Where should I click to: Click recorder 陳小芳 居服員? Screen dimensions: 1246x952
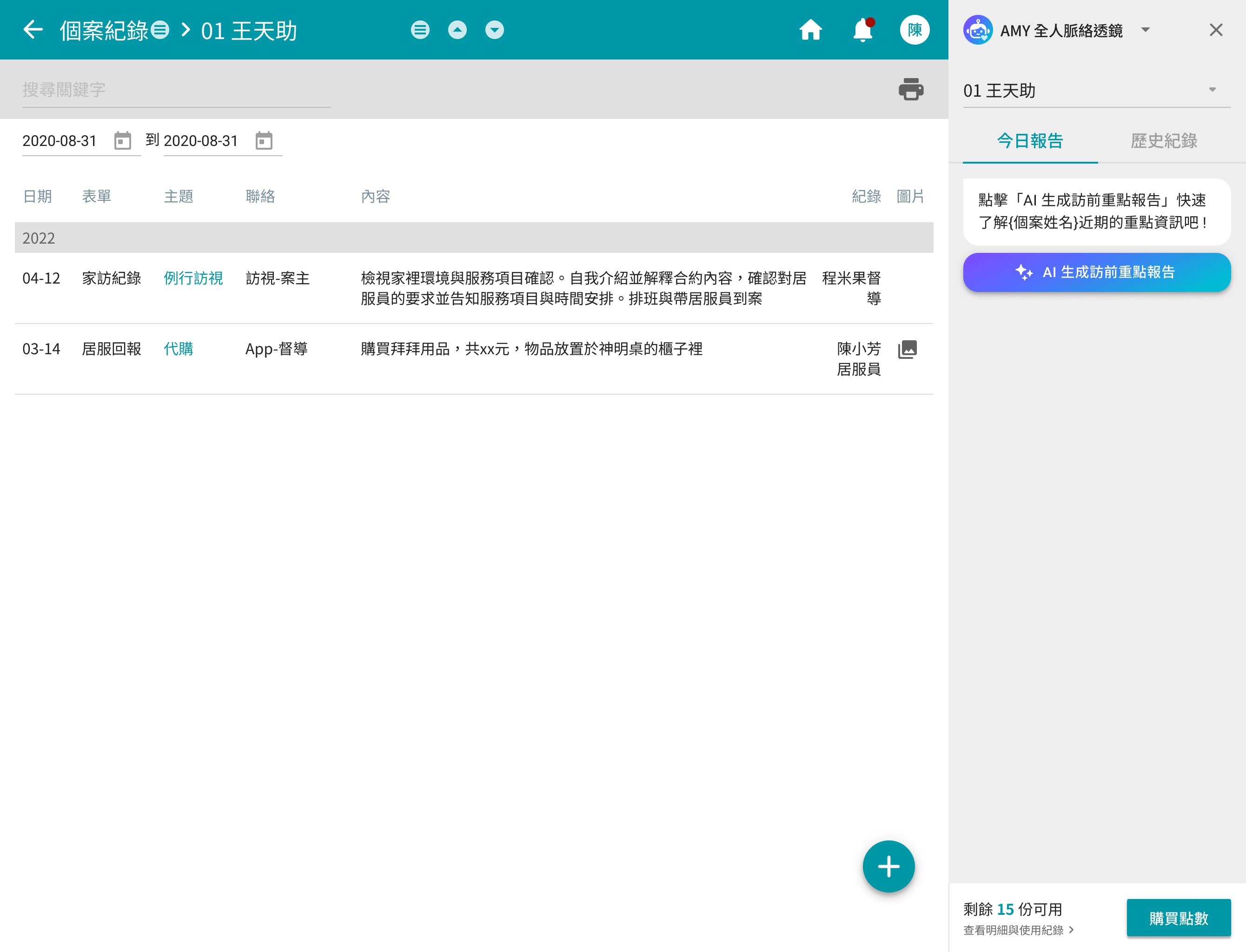point(859,359)
